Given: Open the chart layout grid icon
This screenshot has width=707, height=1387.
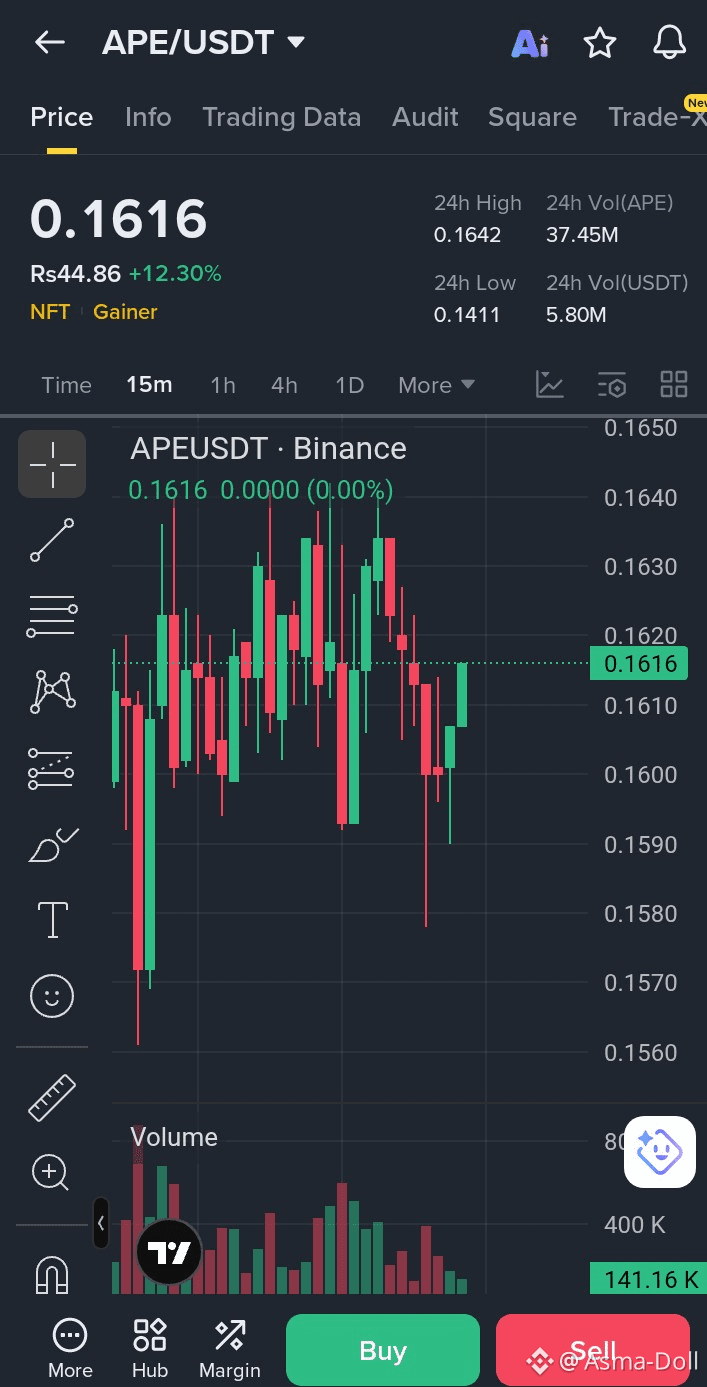Looking at the screenshot, I should coord(674,384).
